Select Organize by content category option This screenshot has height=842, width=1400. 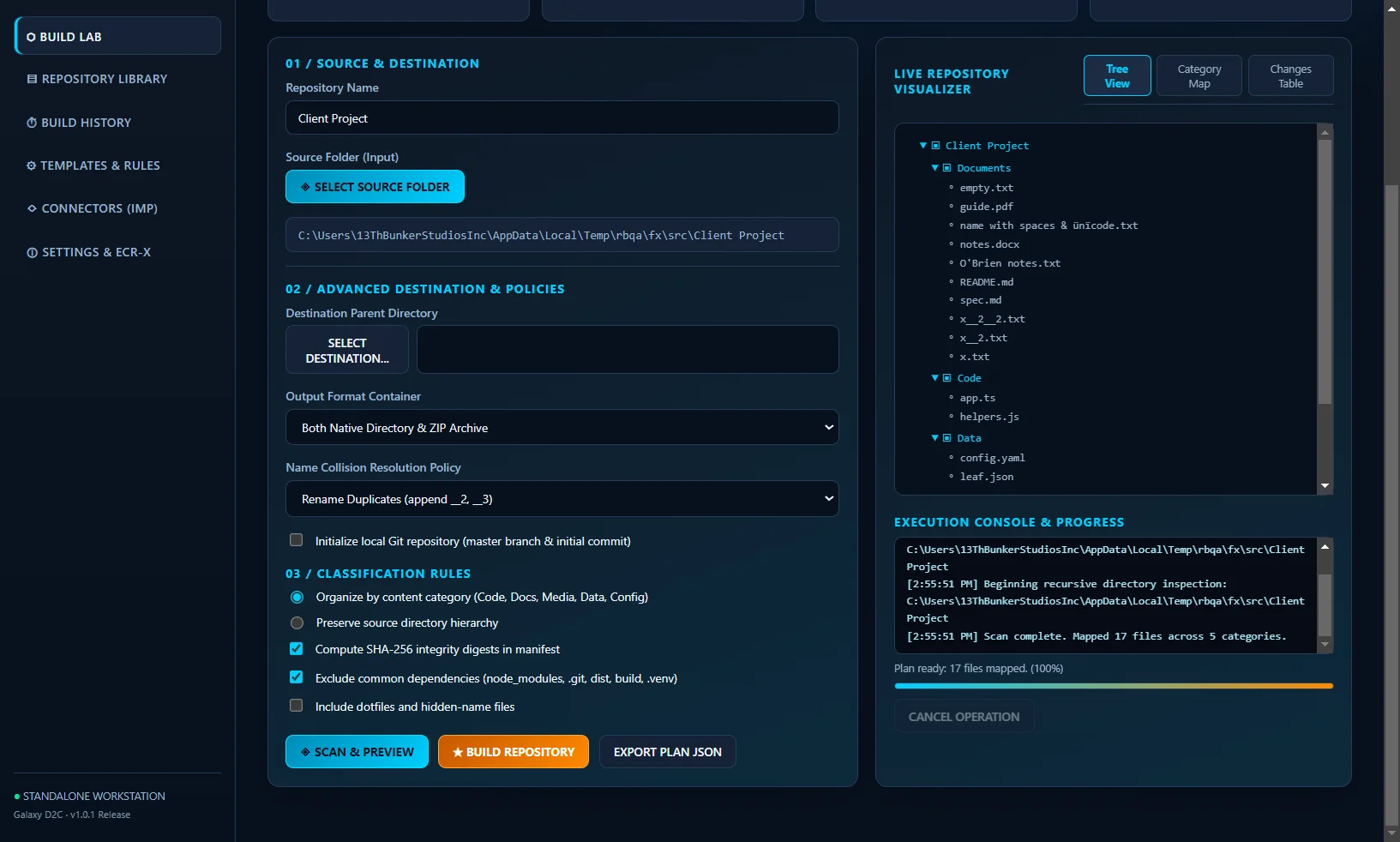coord(297,597)
